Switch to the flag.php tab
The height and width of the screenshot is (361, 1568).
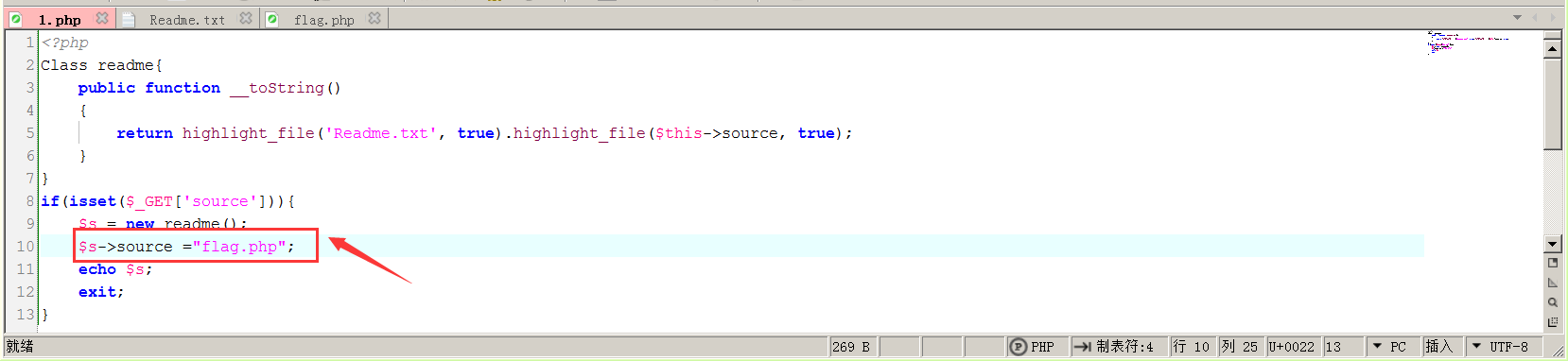point(323,19)
